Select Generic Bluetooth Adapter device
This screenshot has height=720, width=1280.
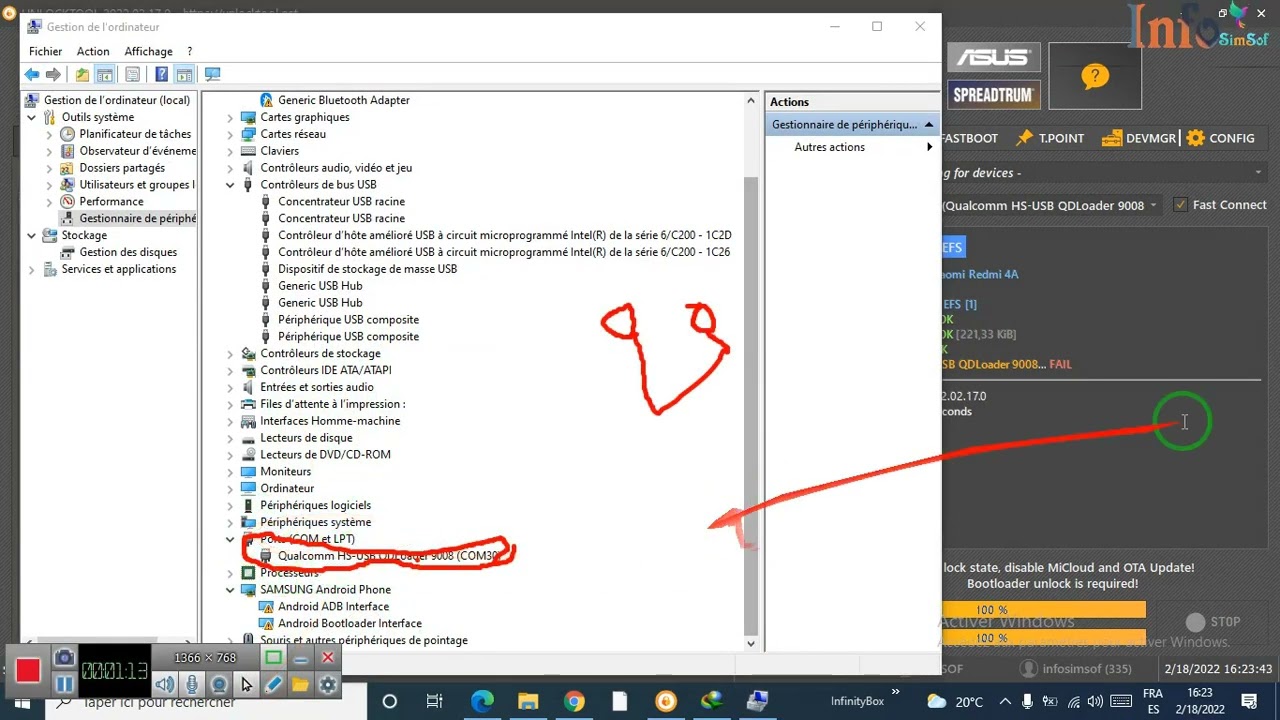[344, 100]
